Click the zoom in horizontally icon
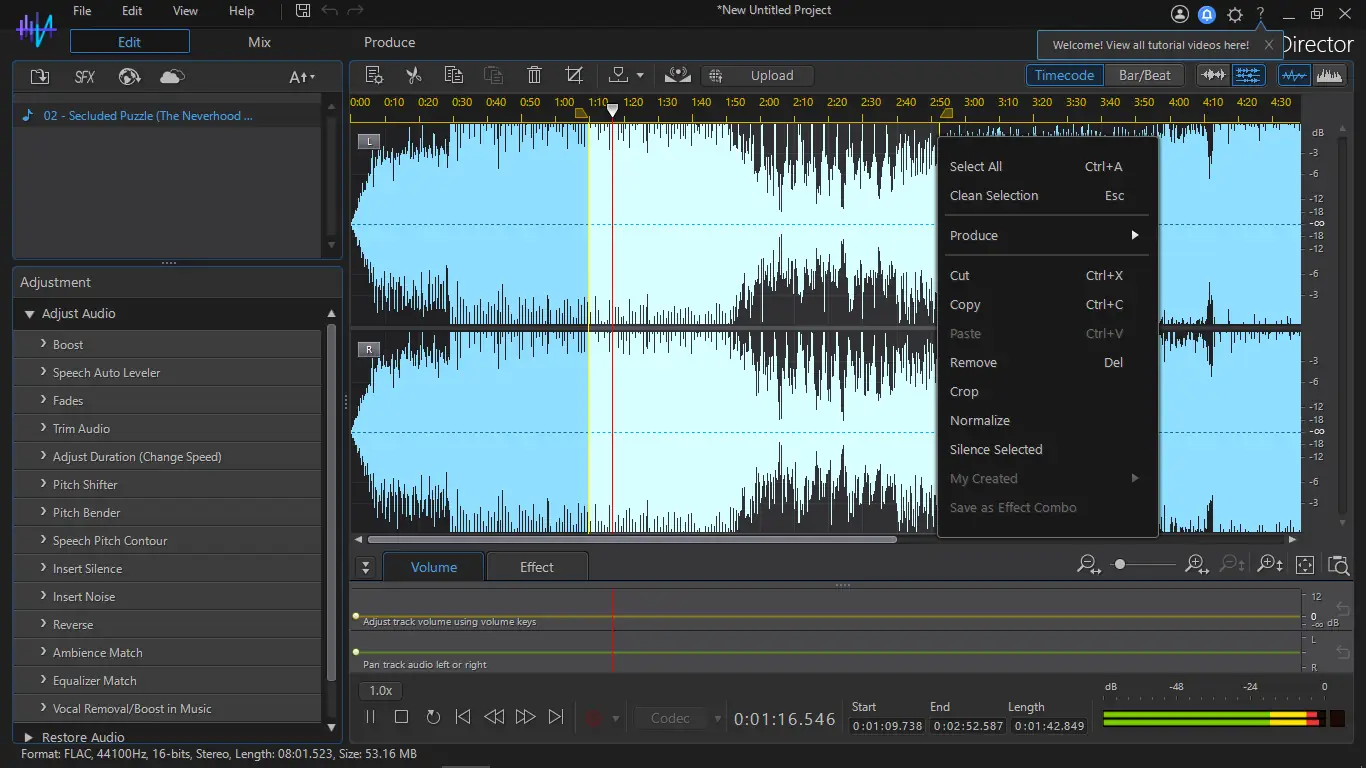This screenshot has height=768, width=1366. pyautogui.click(x=1196, y=565)
